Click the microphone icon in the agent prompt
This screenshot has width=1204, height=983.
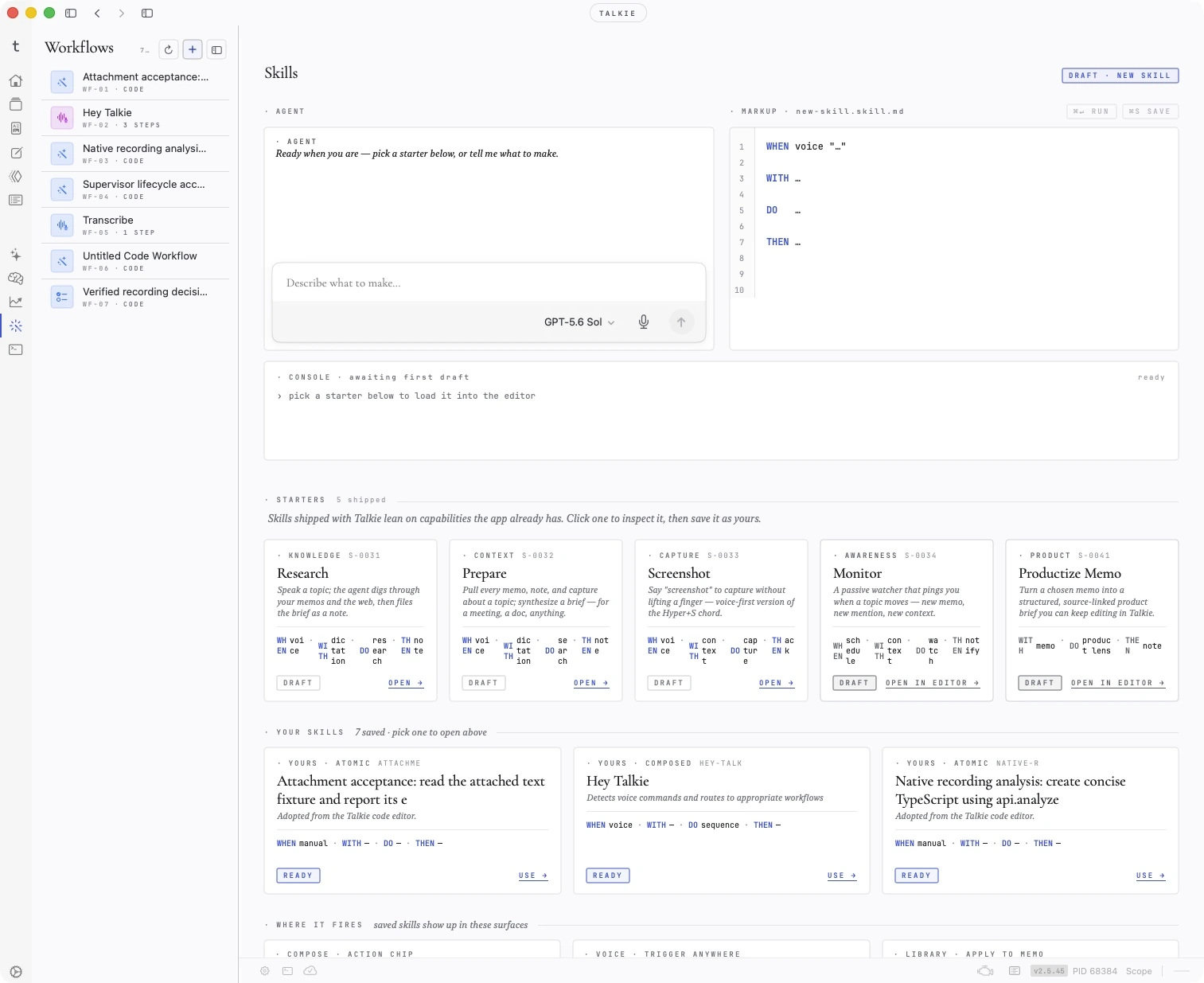(644, 322)
